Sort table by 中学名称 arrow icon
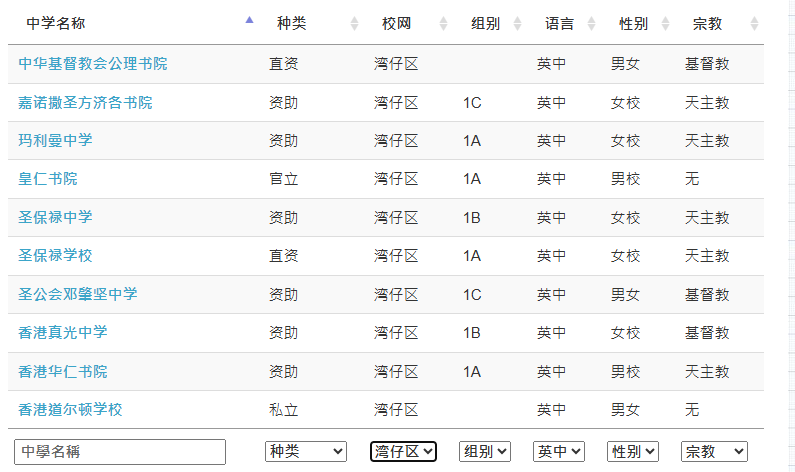Viewport: 795px width, 472px height. (249, 20)
